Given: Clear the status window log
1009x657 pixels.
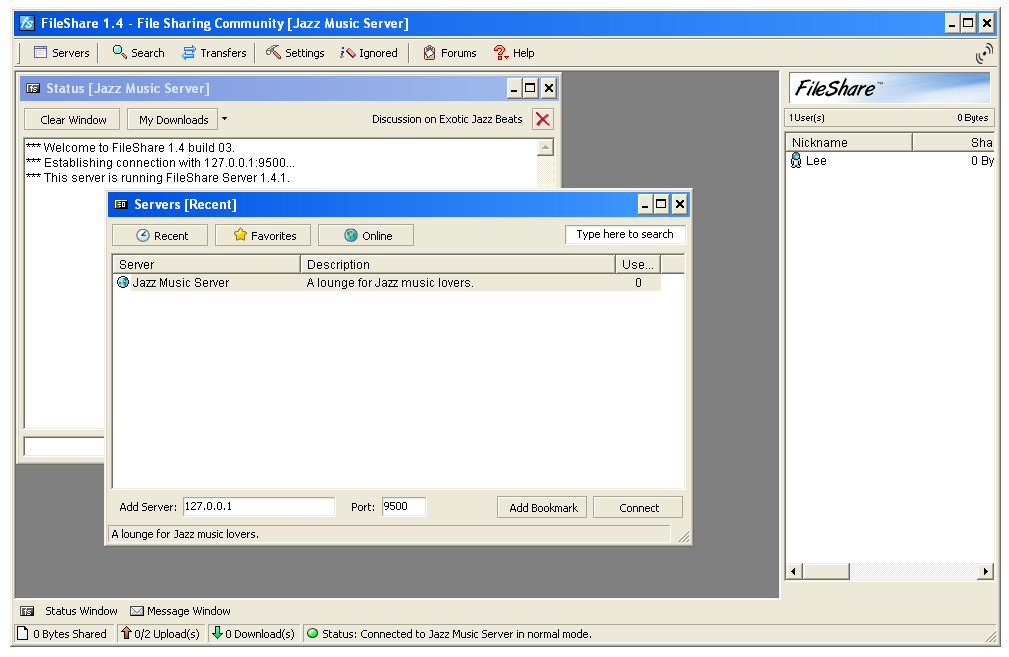Looking at the screenshot, I should [x=73, y=120].
